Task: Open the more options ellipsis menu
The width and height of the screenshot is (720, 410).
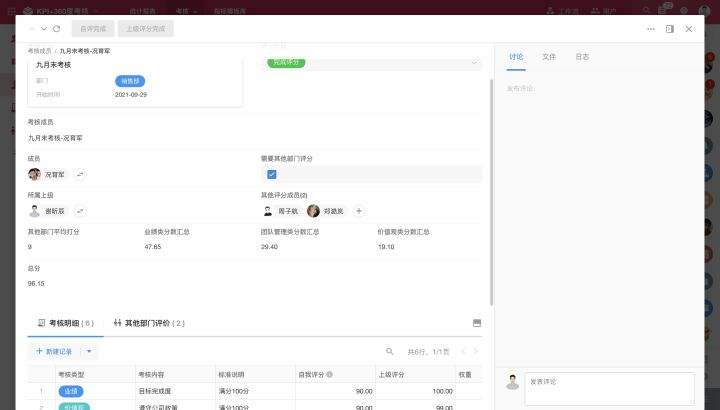Action: (x=651, y=29)
